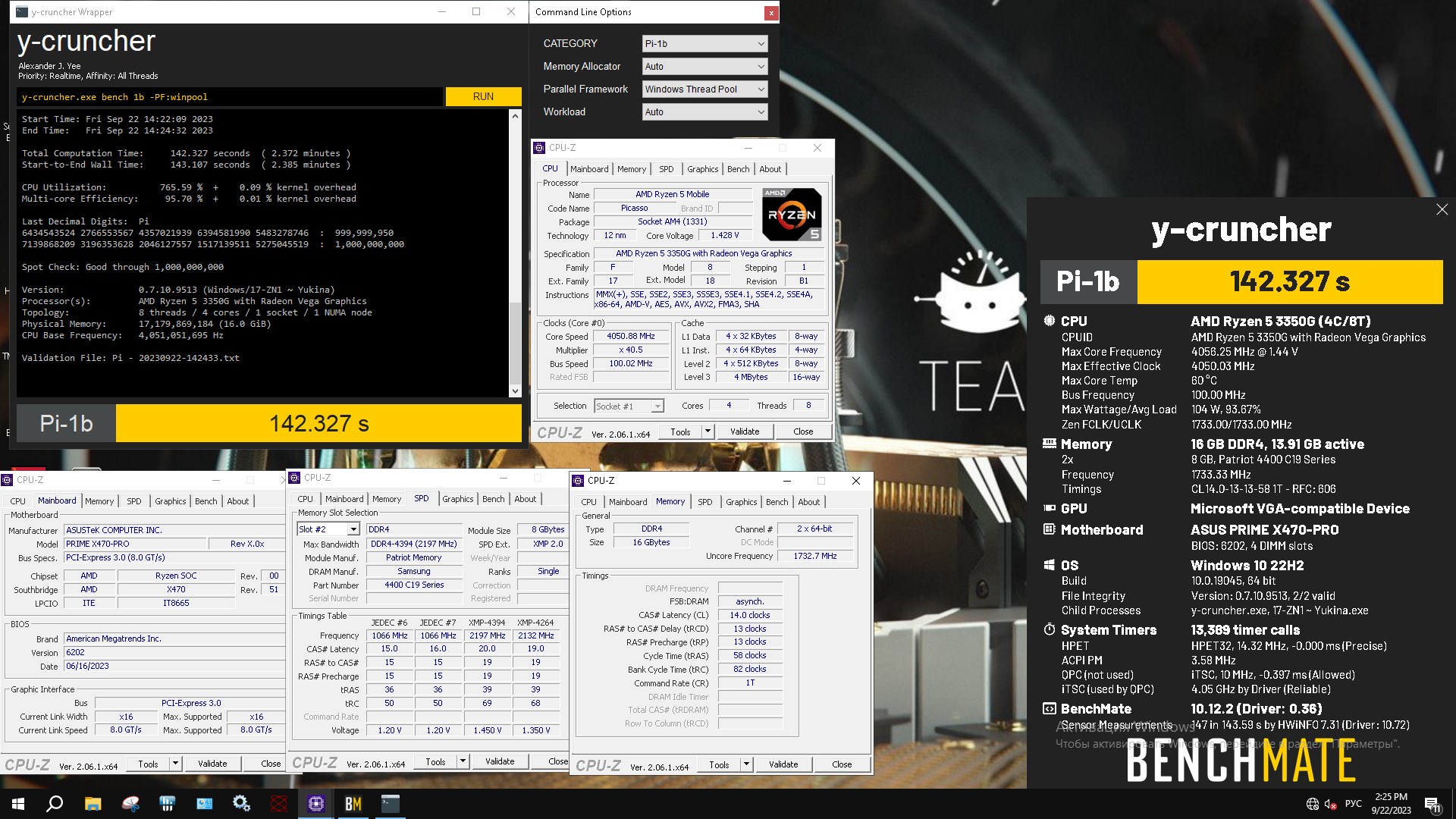Screen dimensions: 1456x819
Task: Click the System Timers icon in BenchMate
Action: (1049, 629)
